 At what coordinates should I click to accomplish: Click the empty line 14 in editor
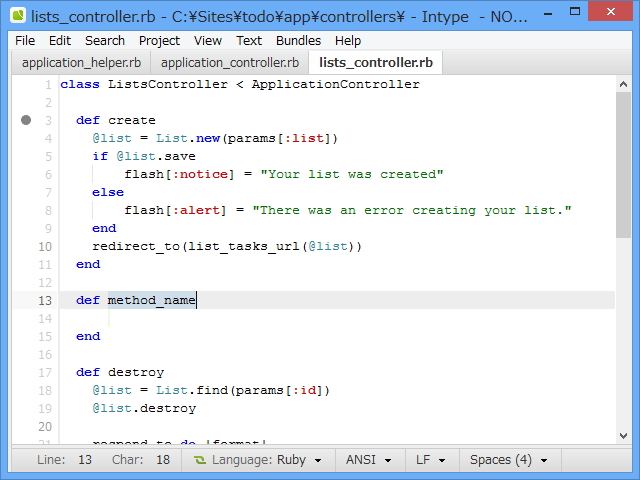(337, 318)
